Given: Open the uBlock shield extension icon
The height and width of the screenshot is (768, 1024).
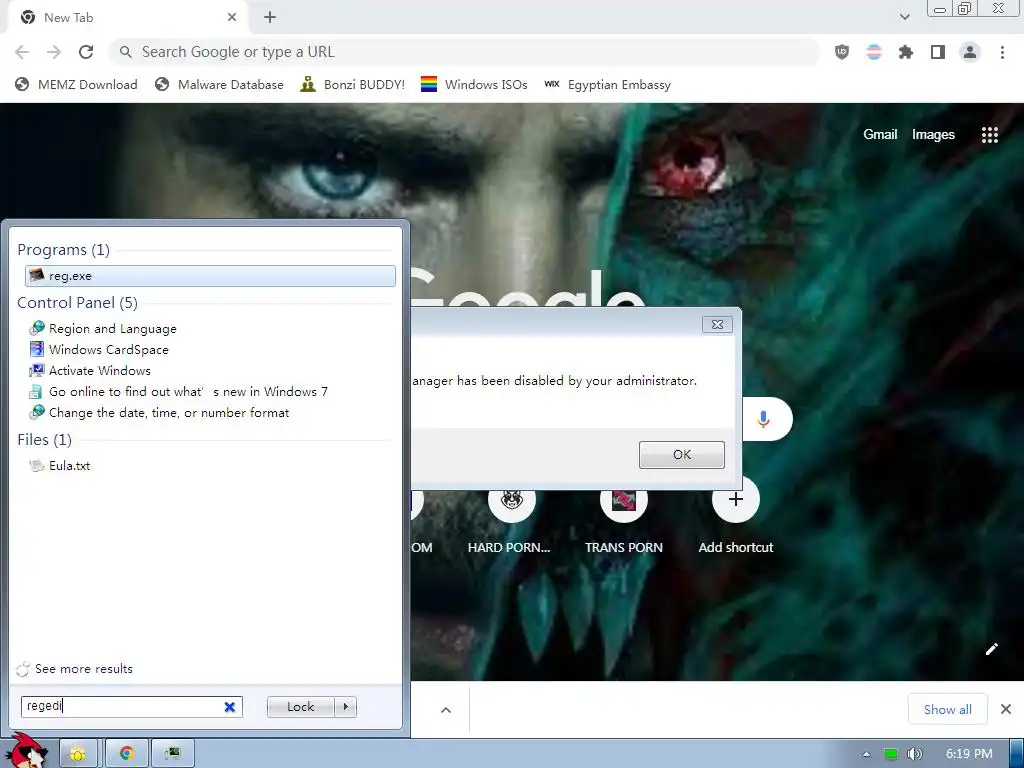Looking at the screenshot, I should click(x=842, y=52).
